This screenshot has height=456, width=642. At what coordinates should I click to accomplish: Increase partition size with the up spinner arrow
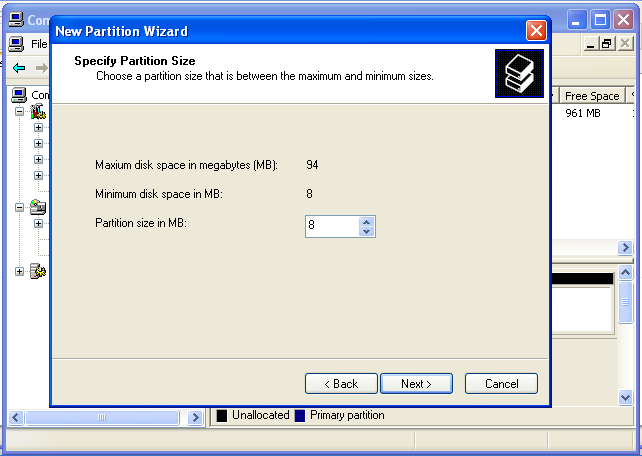click(x=366, y=222)
